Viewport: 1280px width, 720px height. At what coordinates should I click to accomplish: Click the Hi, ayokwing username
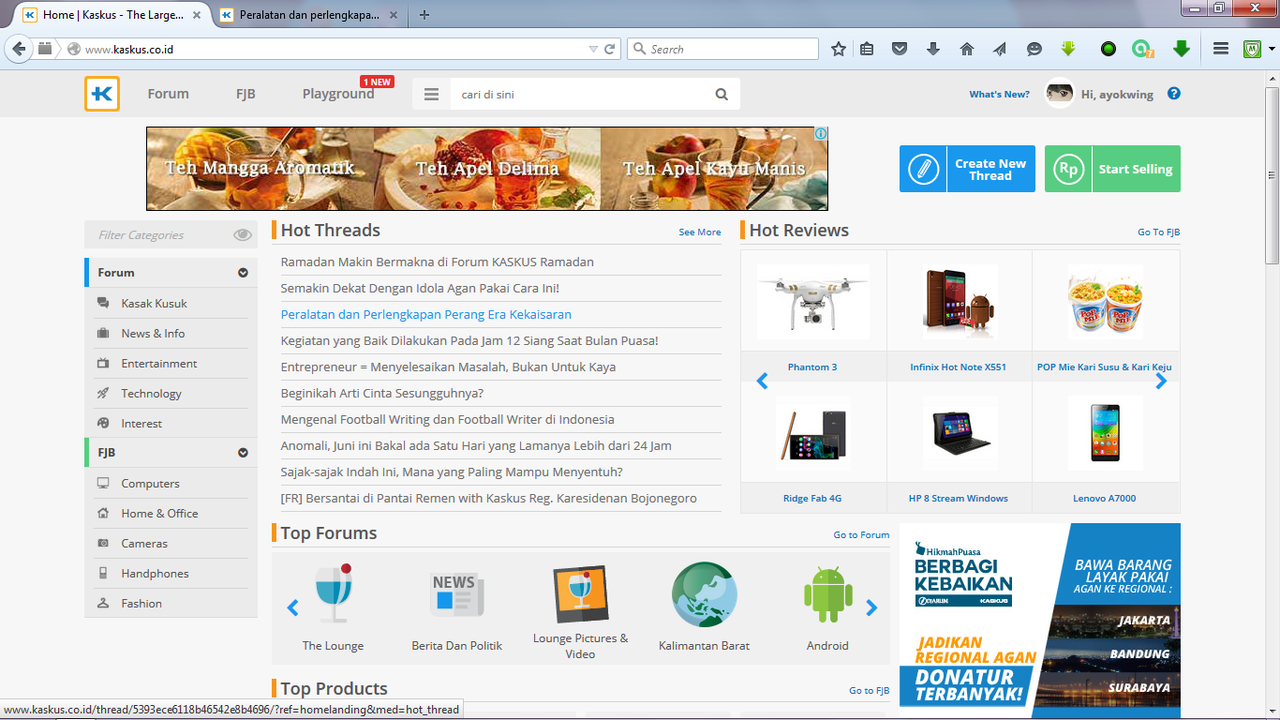pos(1117,94)
